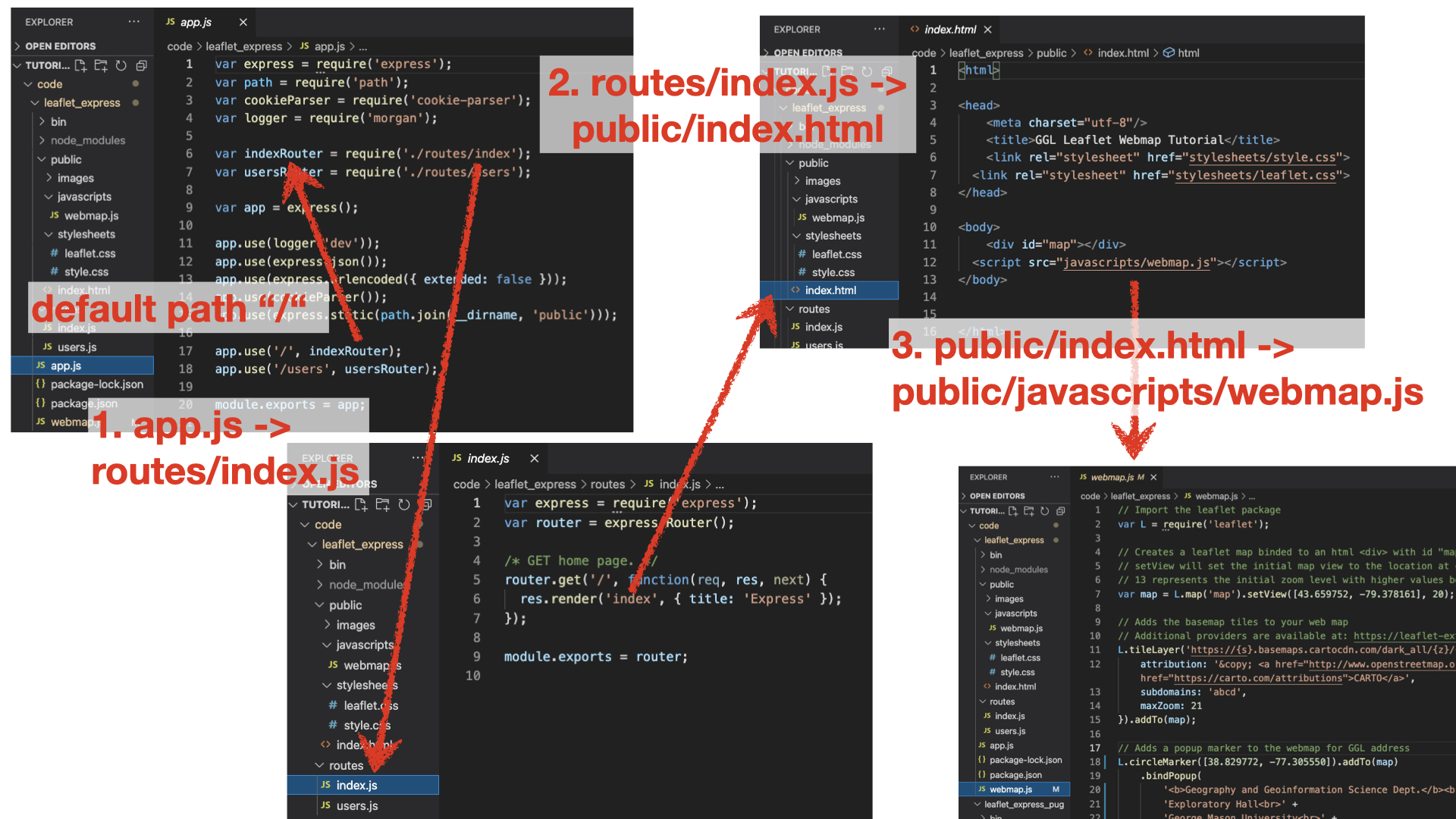Viewport: 1456px width, 819px height.
Task: Click javascripts/webmap.js src link in index.html code
Action: click(1136, 262)
